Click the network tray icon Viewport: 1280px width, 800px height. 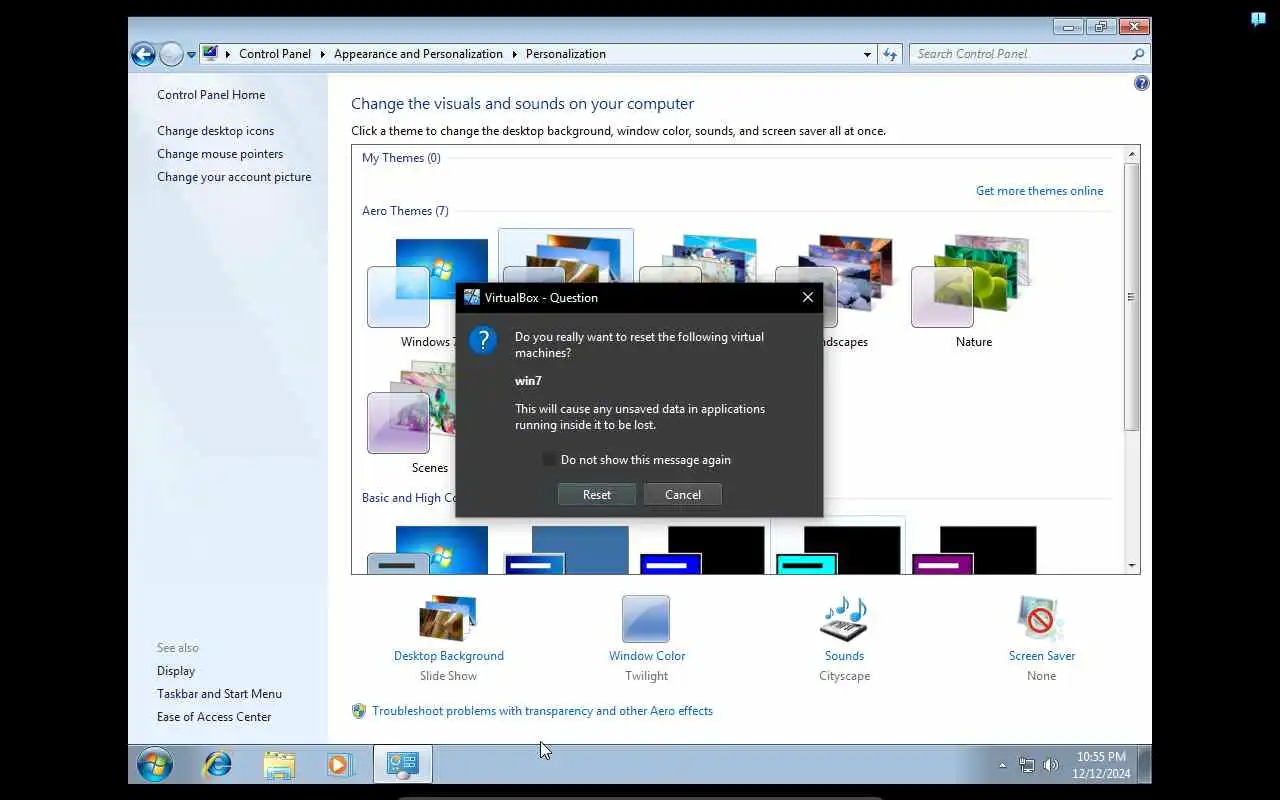coord(1027,766)
